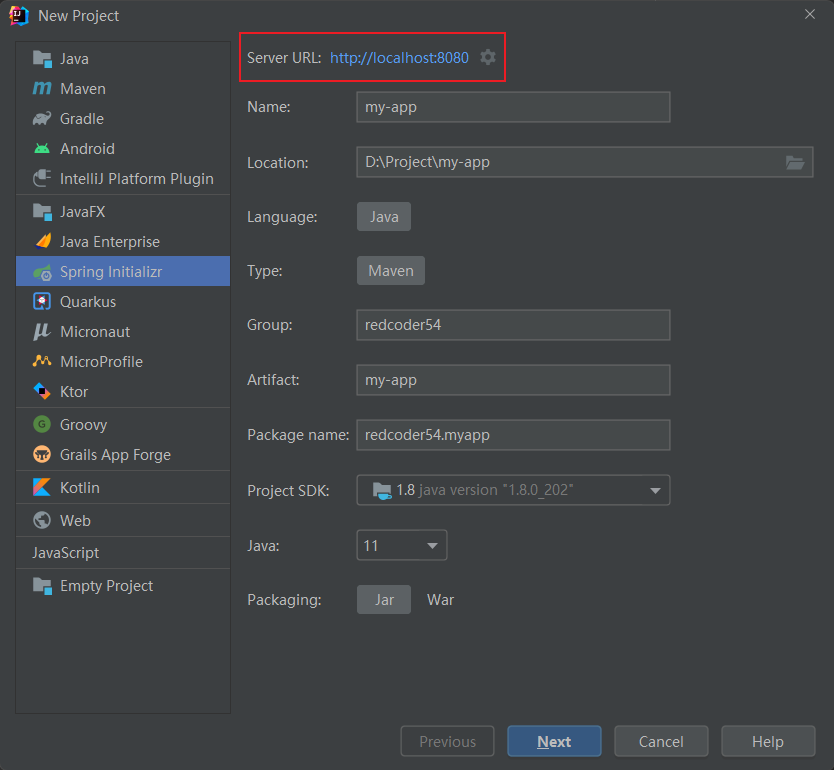Select Quarkus in the generators list

point(123,302)
